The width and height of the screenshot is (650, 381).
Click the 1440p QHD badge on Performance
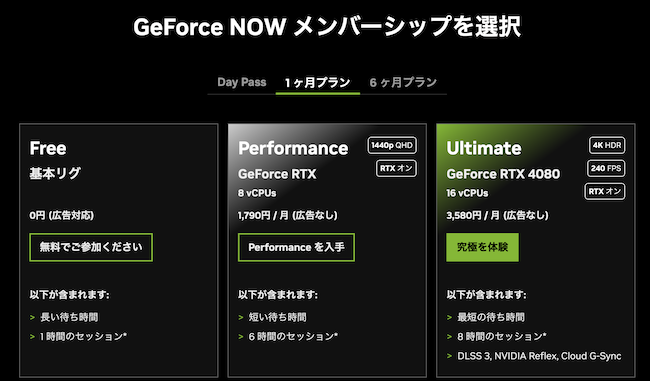point(392,146)
